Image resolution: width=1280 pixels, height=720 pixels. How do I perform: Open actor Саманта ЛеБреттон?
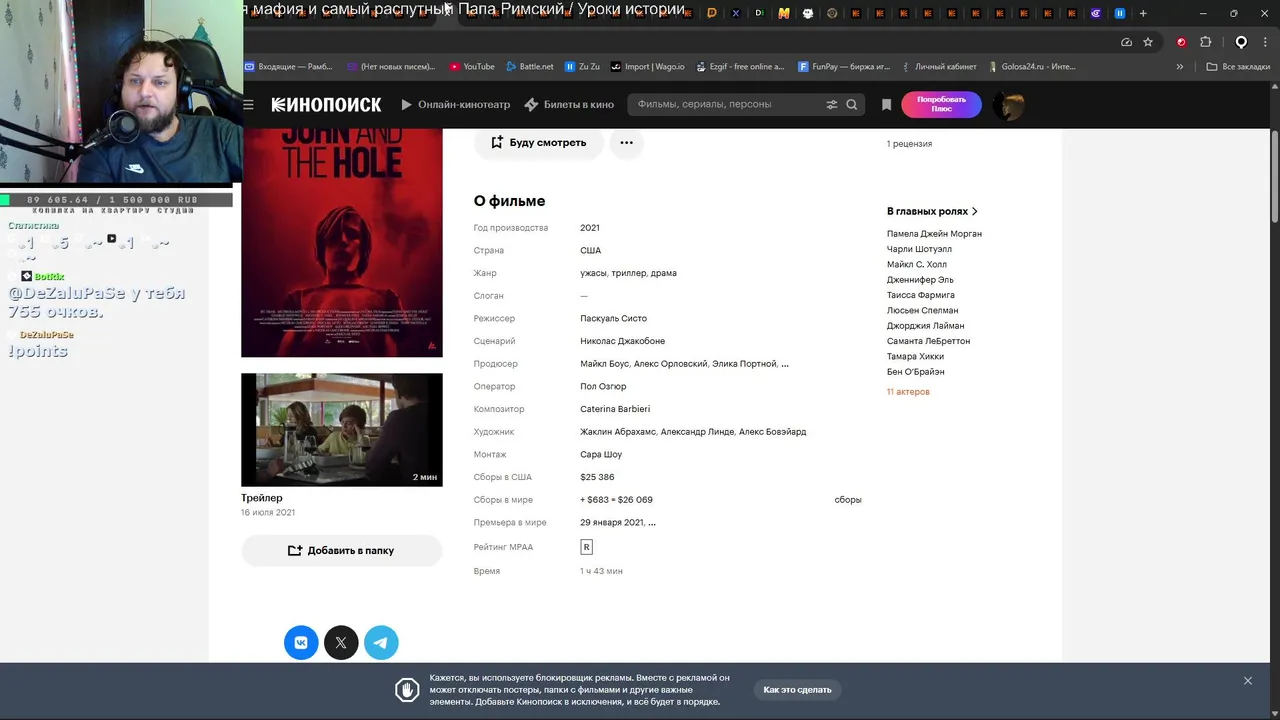pos(928,341)
